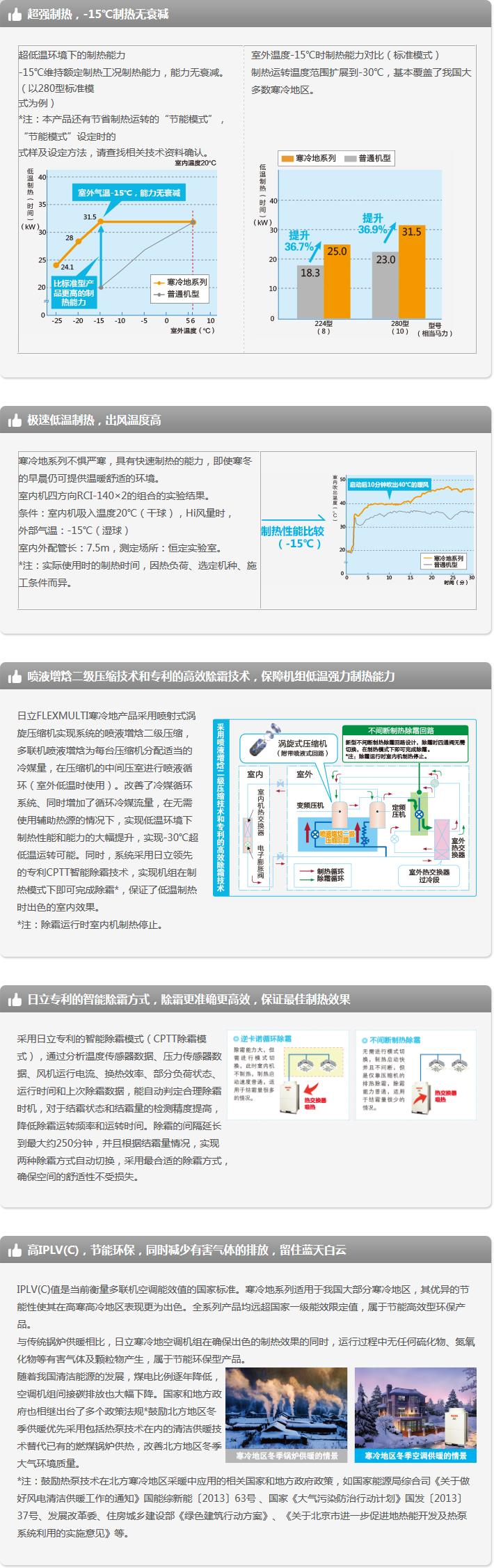Click thumbs-up icon beside 高IPLV(C) heading
This screenshot has height=1568, width=494.
(x=15, y=1251)
